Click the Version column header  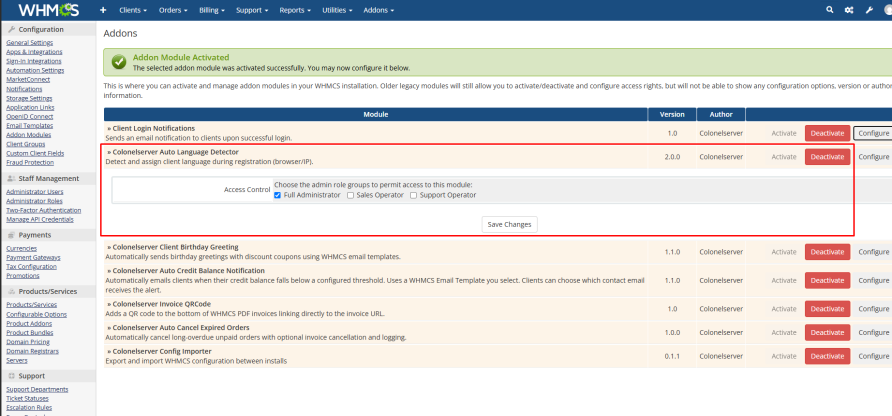[672, 114]
